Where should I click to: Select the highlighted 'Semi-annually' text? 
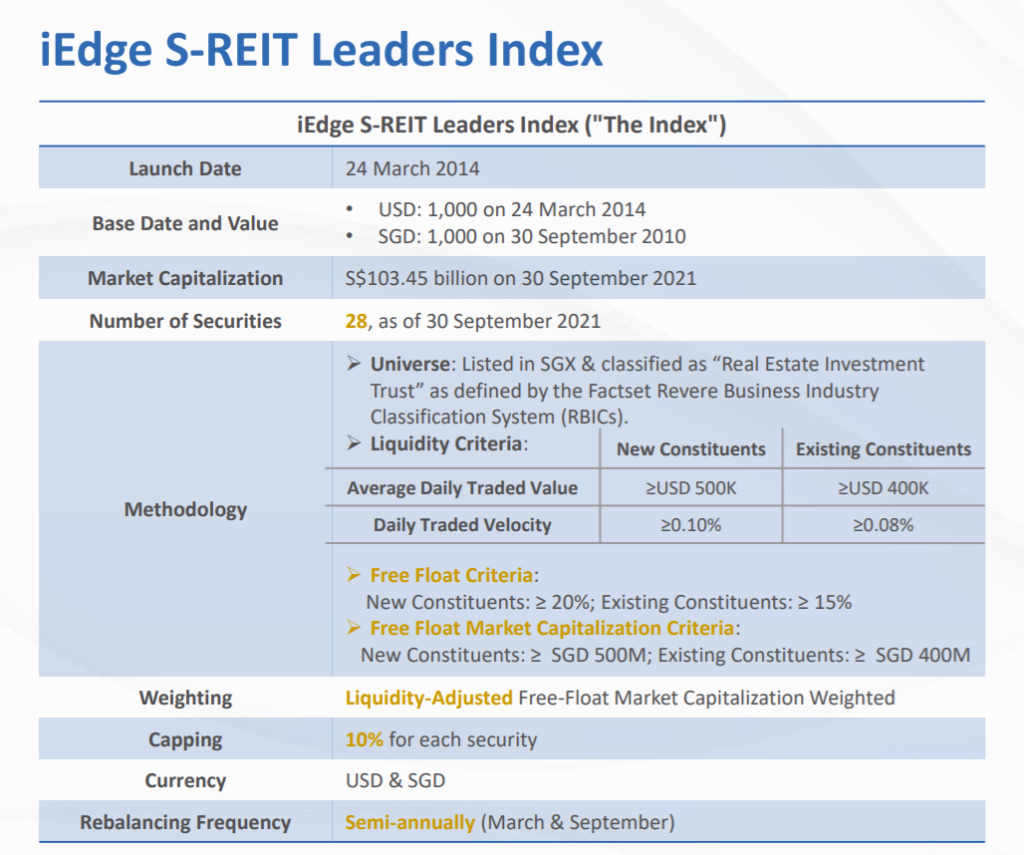click(409, 822)
